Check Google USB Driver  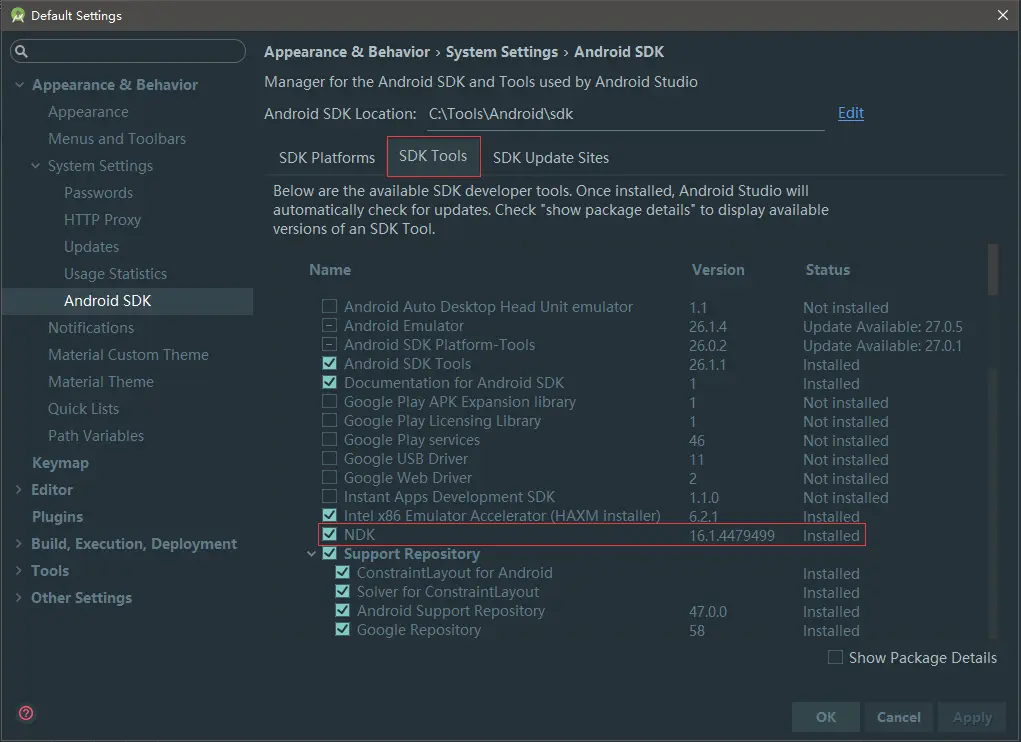pyautogui.click(x=329, y=458)
